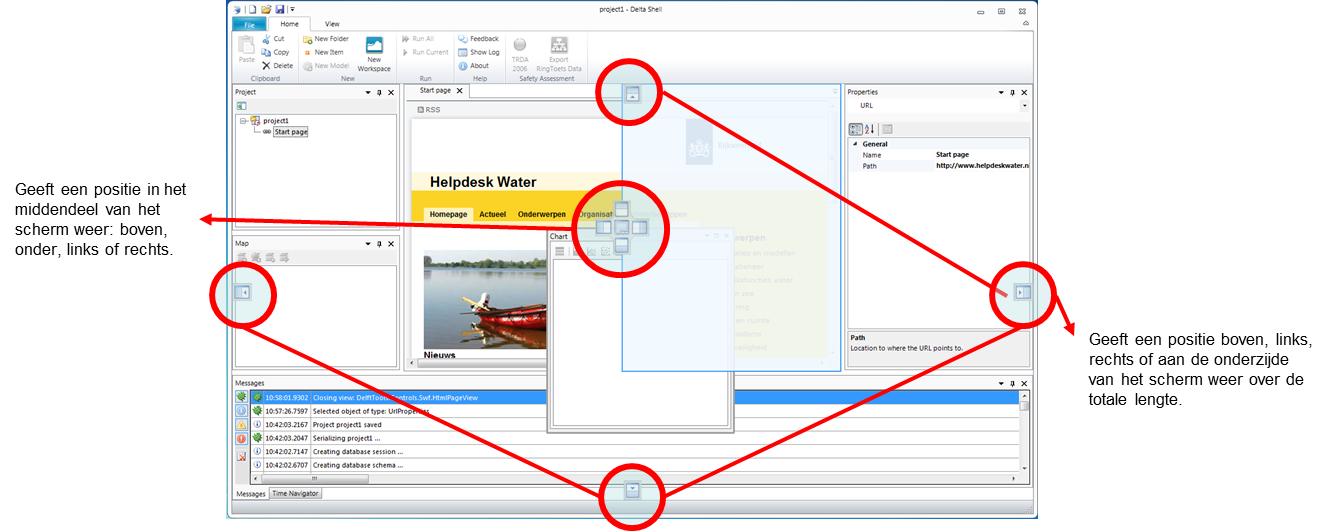Select the Start page item in project tree
The image size is (1333, 531).
click(x=291, y=132)
